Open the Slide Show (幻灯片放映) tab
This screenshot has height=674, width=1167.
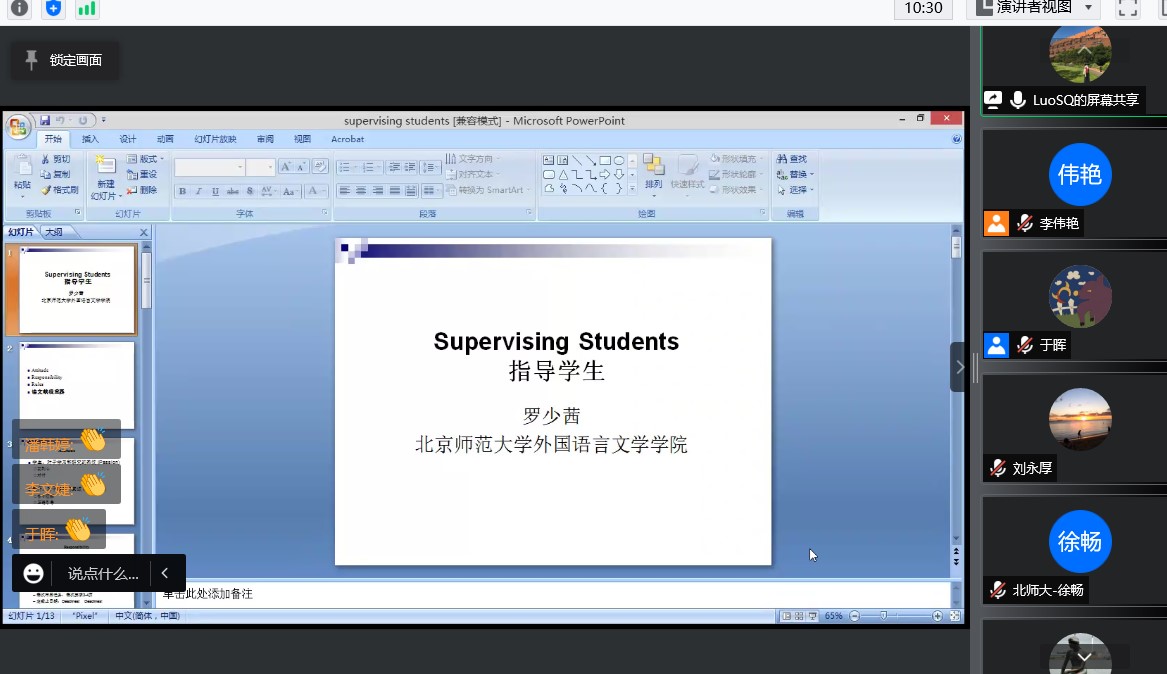point(215,139)
